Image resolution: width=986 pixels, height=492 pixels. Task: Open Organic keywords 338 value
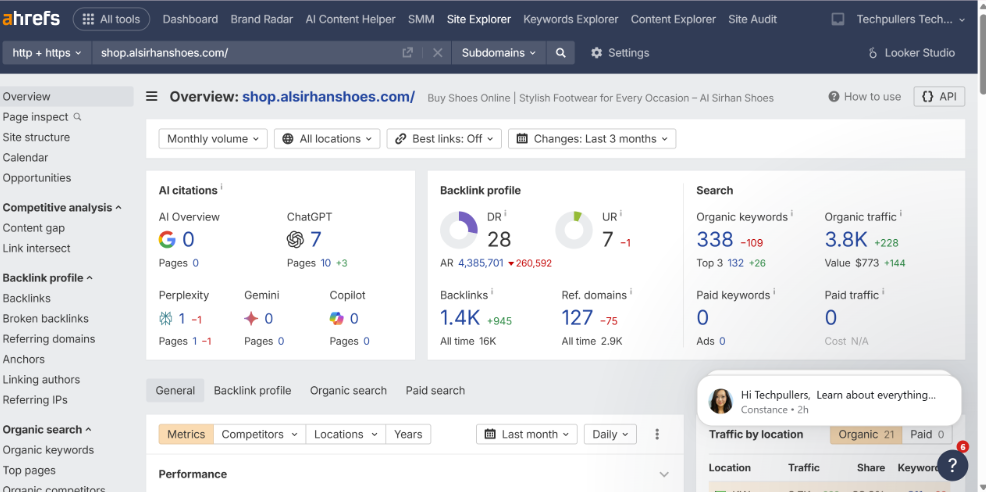(714, 239)
